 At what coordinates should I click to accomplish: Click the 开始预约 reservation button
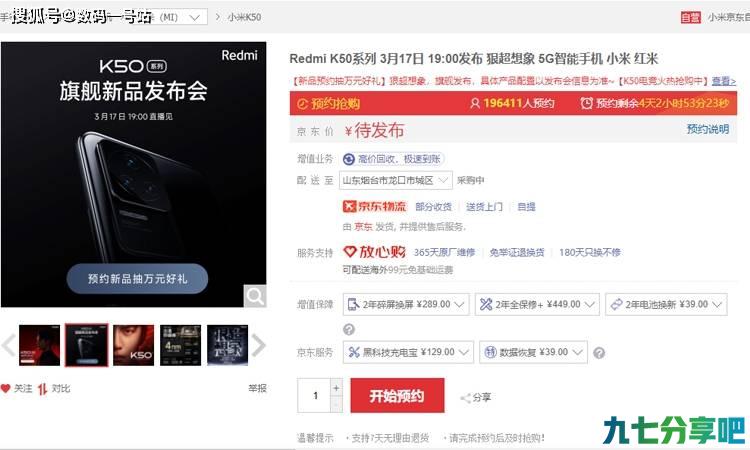click(397, 395)
